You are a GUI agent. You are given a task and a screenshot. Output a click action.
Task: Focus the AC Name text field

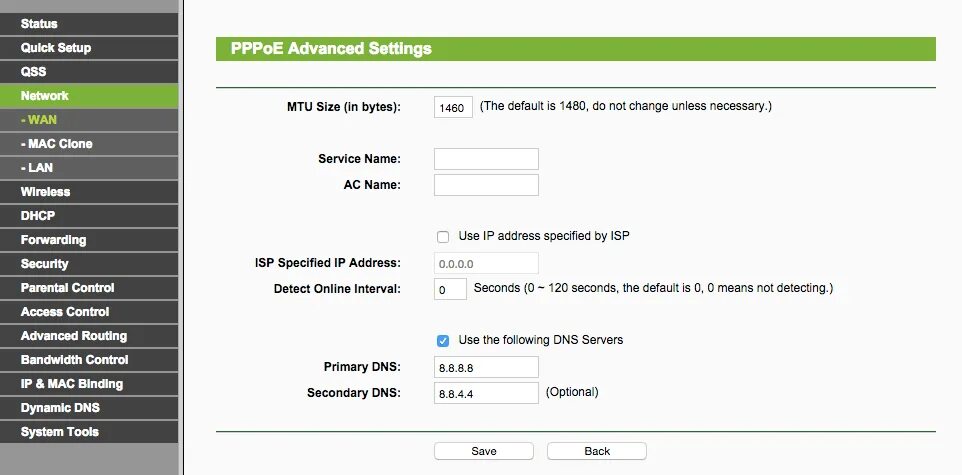(486, 185)
